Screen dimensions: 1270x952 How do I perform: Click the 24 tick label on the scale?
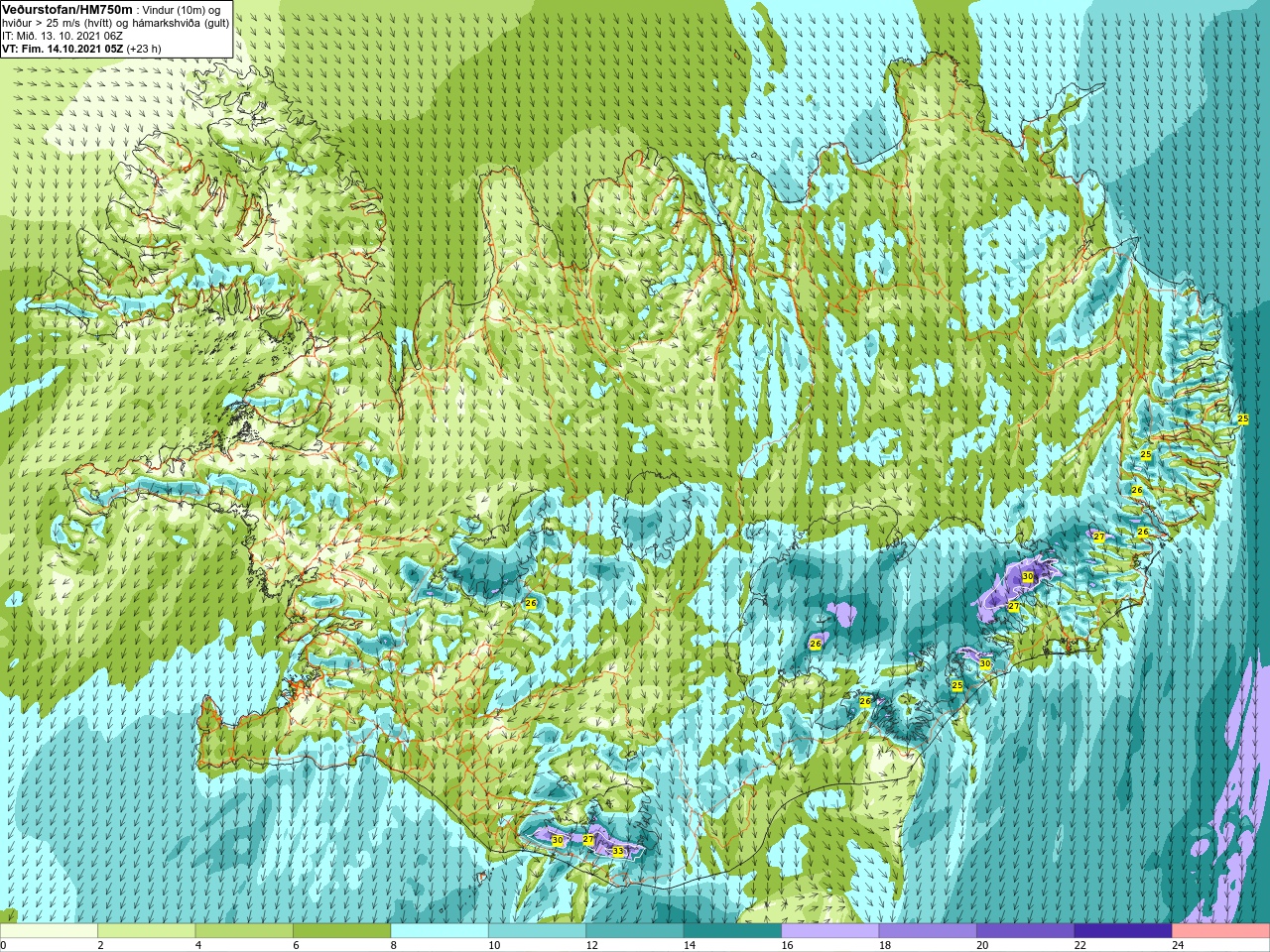click(x=1177, y=945)
